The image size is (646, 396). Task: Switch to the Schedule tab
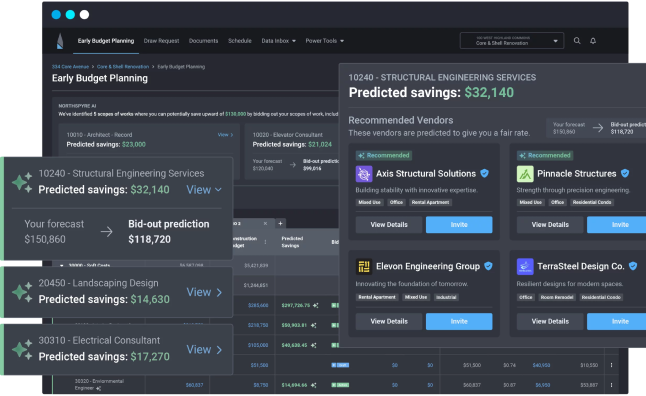pos(240,41)
